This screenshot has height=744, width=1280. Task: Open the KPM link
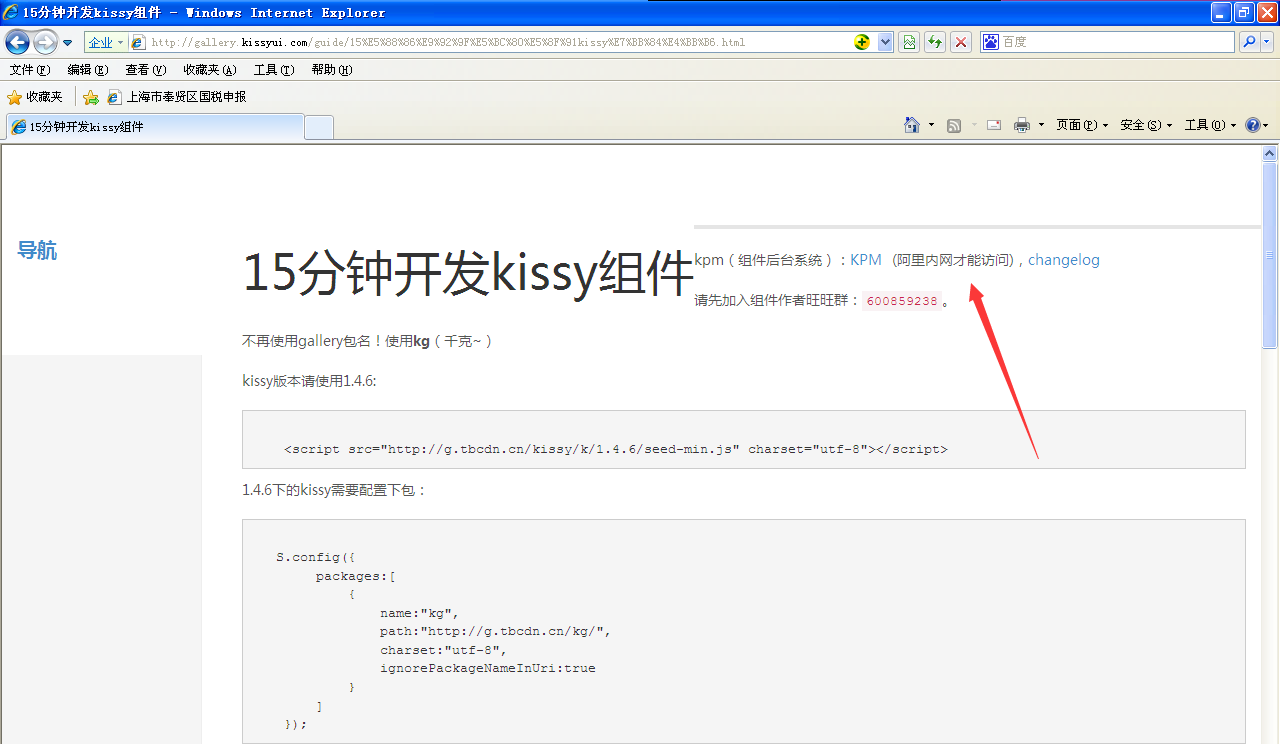click(x=866, y=259)
